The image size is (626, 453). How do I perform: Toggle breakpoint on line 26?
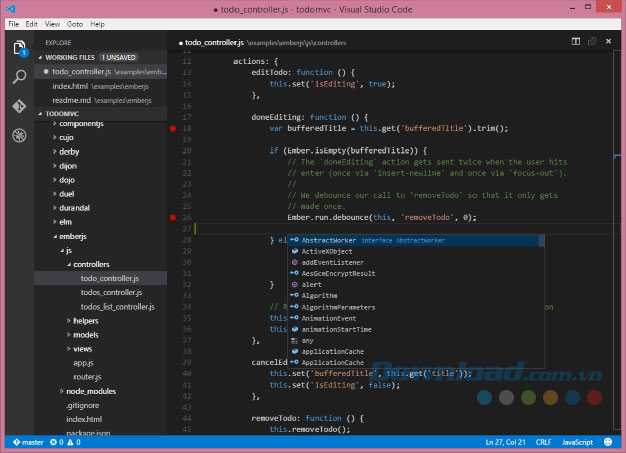click(173, 217)
